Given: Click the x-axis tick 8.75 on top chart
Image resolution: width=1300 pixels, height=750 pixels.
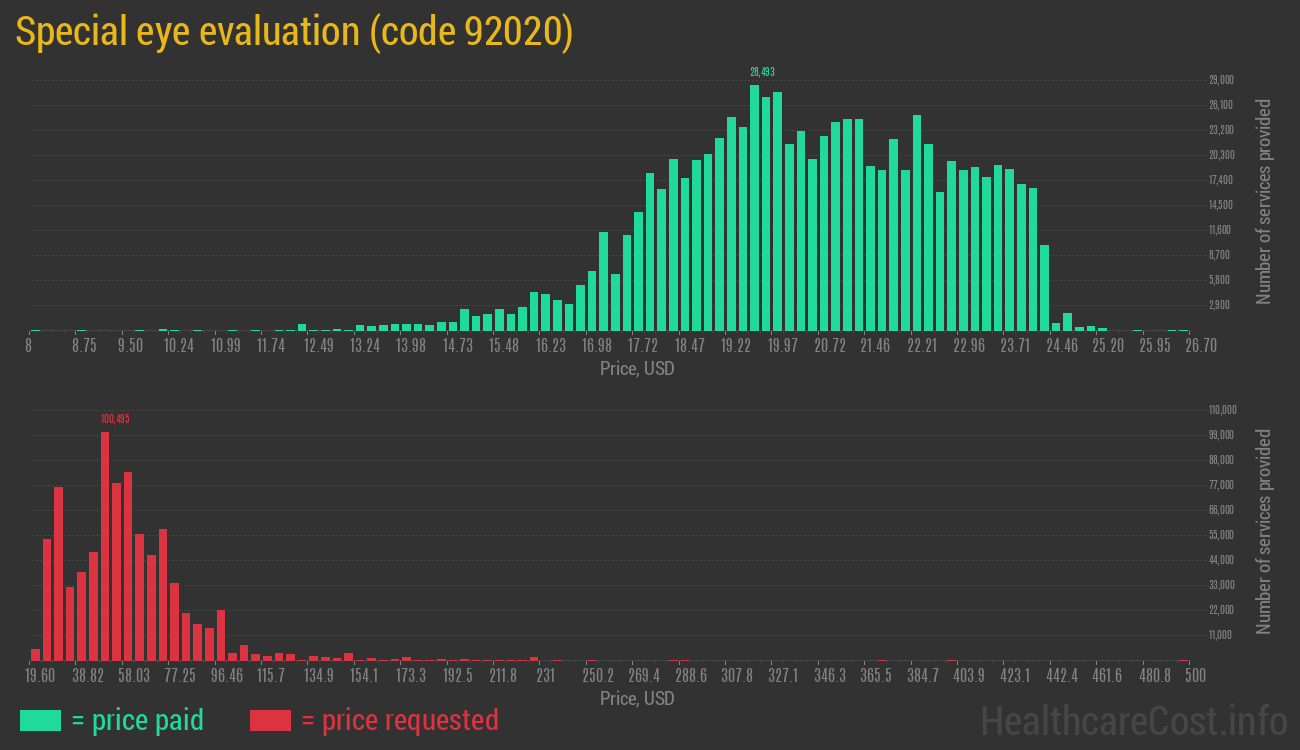Looking at the screenshot, I should click(x=84, y=345).
